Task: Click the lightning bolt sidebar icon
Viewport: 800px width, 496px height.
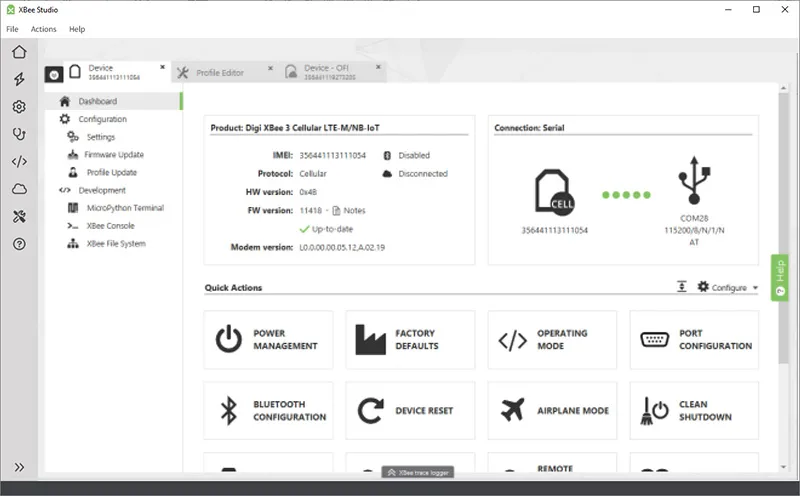Action: click(19, 79)
